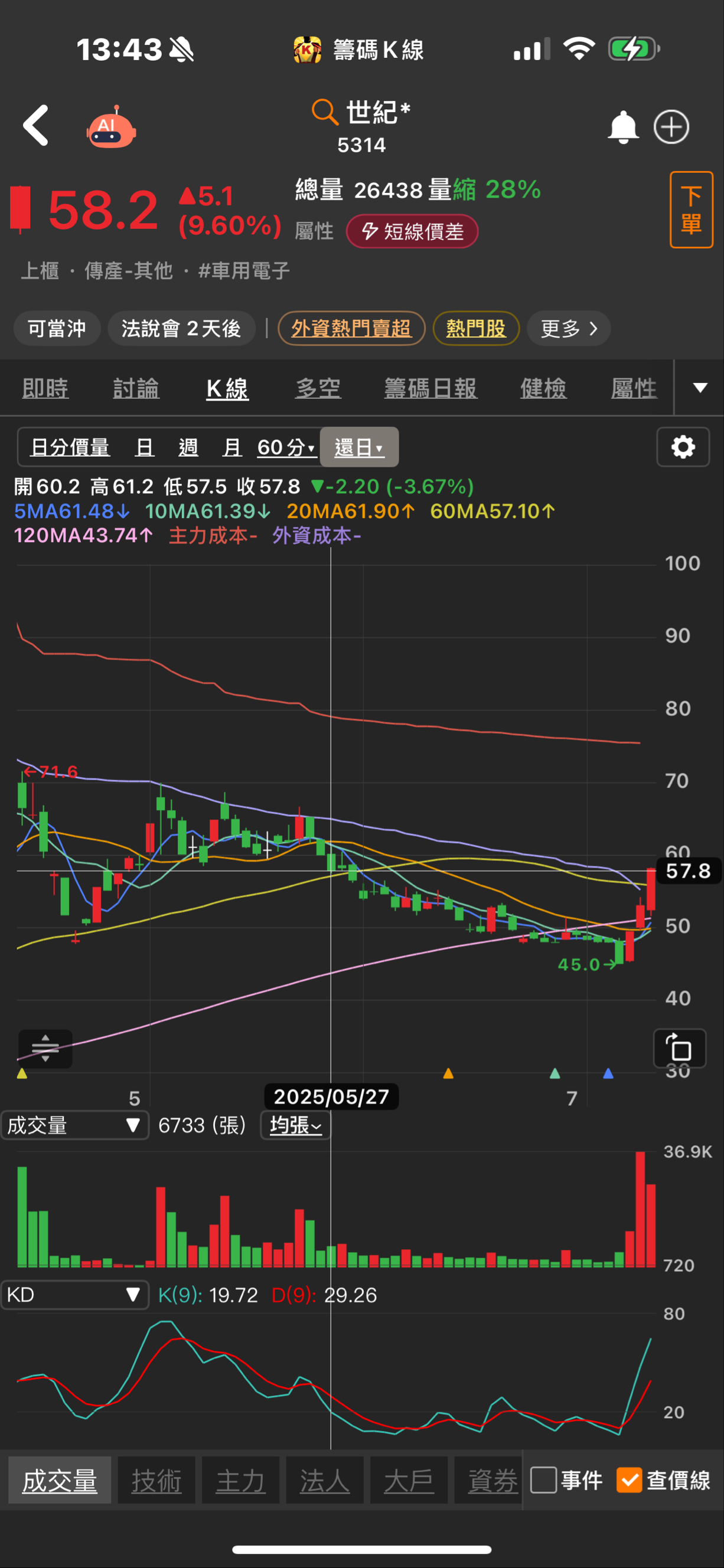Open 60分 interval dropdown
724x1568 pixels.
(x=286, y=447)
